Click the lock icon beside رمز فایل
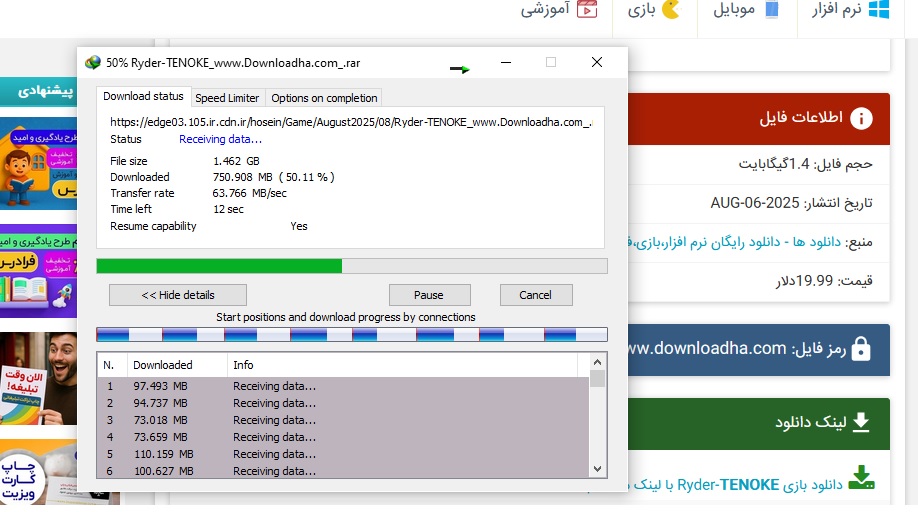This screenshot has height=512, width=918. pyautogui.click(x=861, y=349)
